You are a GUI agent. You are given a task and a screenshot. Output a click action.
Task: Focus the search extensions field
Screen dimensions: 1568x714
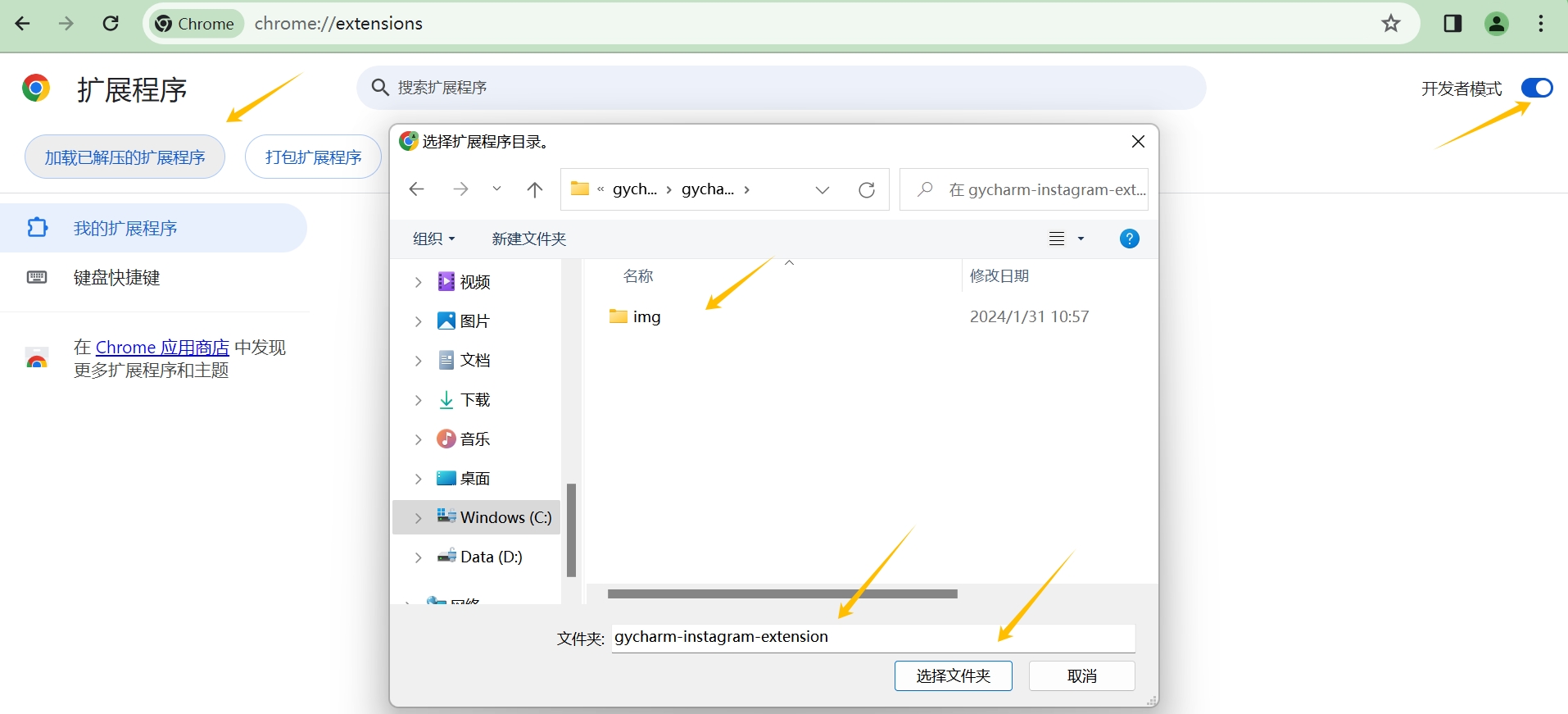[x=781, y=88]
